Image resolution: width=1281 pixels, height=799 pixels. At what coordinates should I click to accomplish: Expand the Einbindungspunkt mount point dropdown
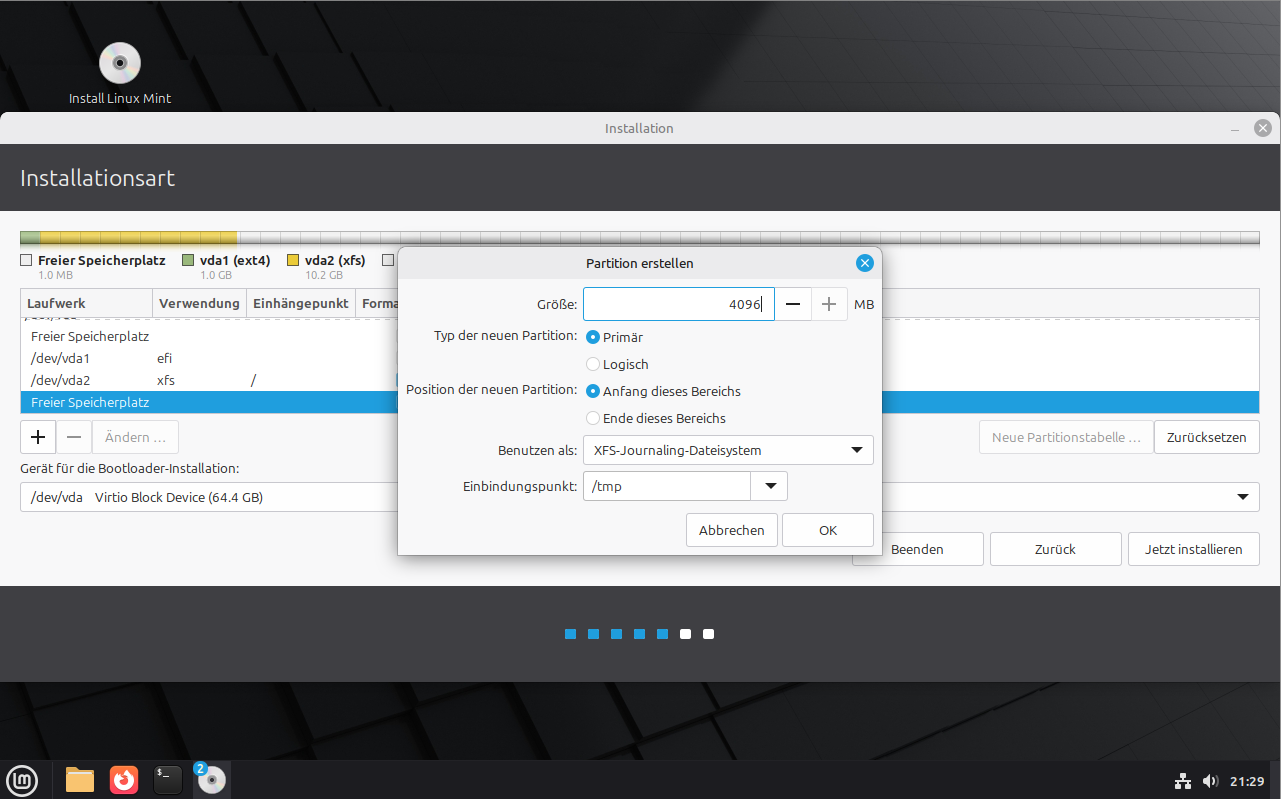pos(769,487)
